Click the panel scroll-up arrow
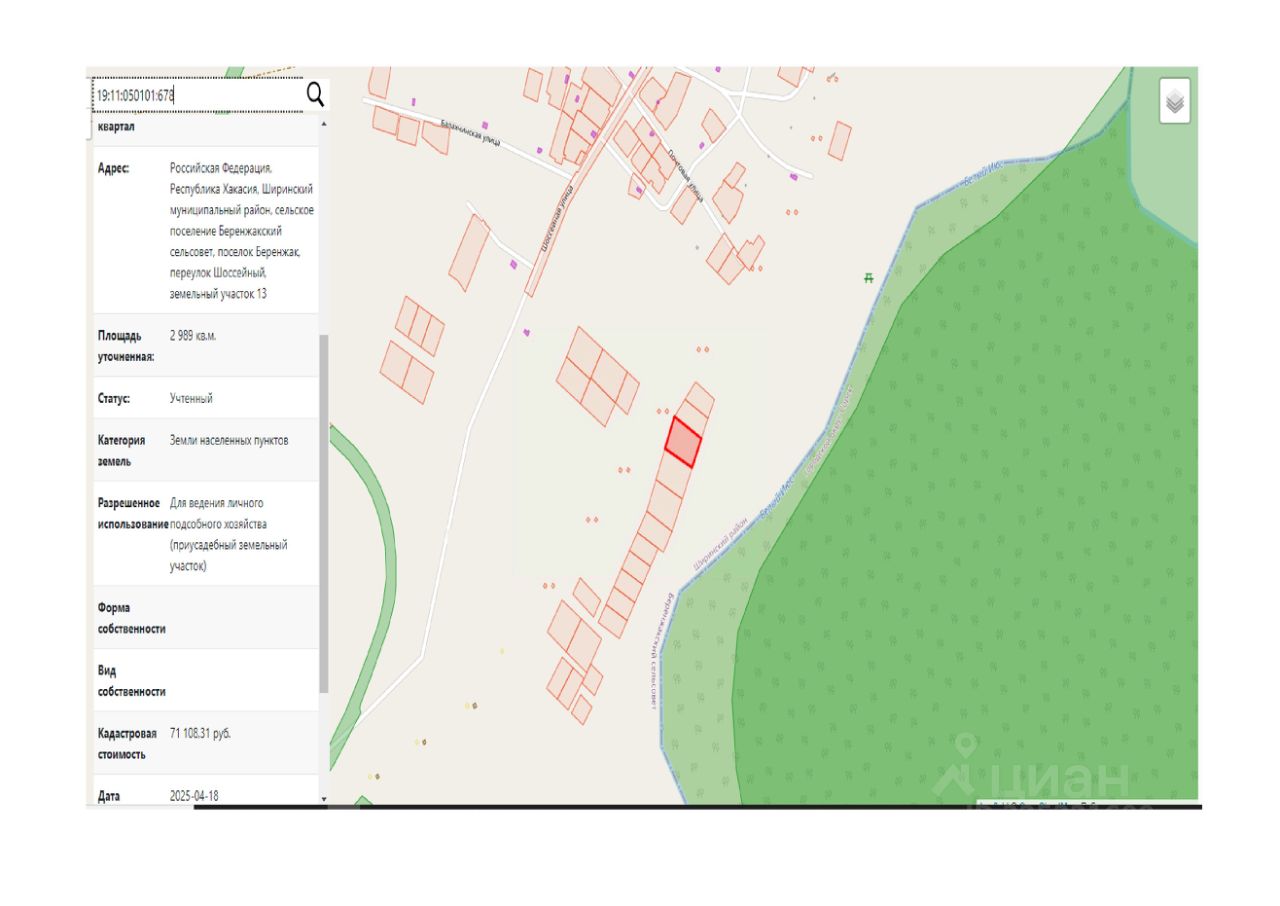Screen dimensions: 1280x906 (323, 122)
